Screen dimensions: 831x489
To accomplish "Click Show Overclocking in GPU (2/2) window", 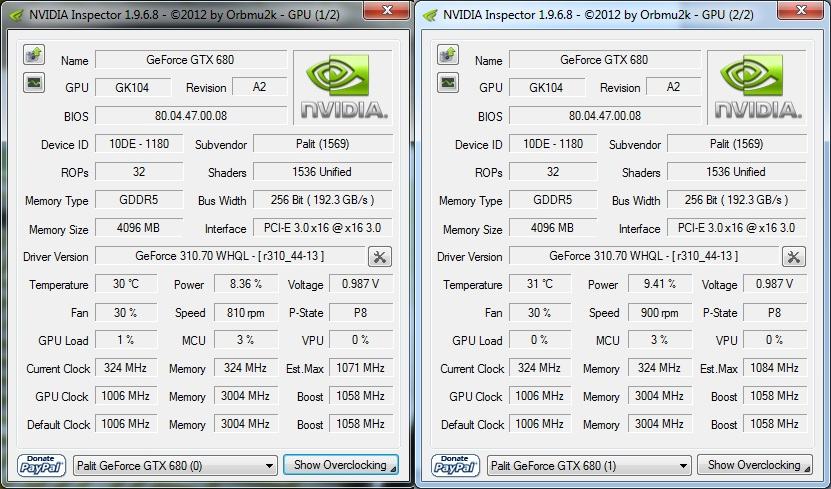I will pyautogui.click(x=755, y=465).
